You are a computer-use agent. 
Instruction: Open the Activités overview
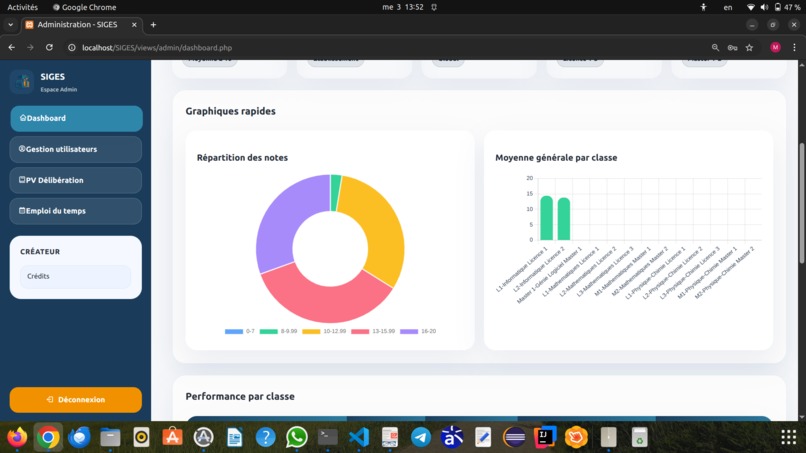[23, 7]
